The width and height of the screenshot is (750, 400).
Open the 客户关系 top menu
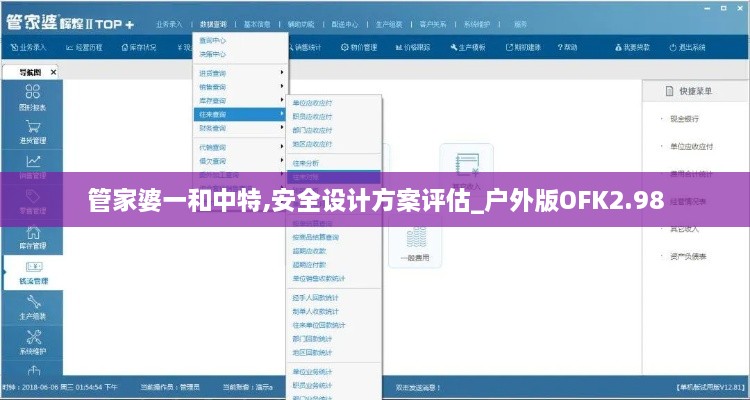(x=433, y=24)
